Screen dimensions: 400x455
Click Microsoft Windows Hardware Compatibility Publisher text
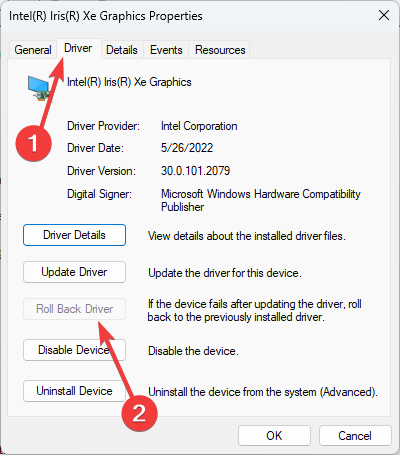point(261,200)
